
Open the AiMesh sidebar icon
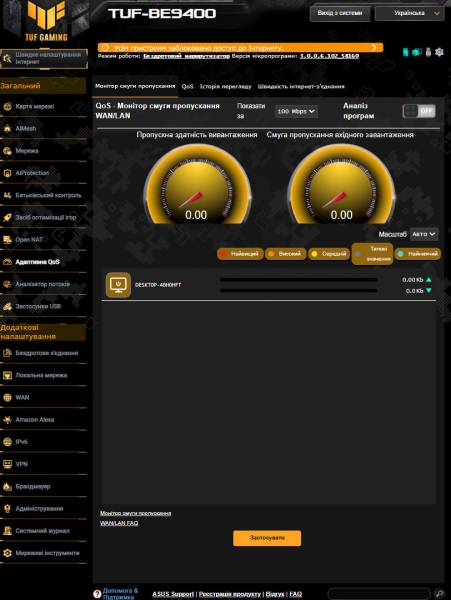(x=7, y=129)
